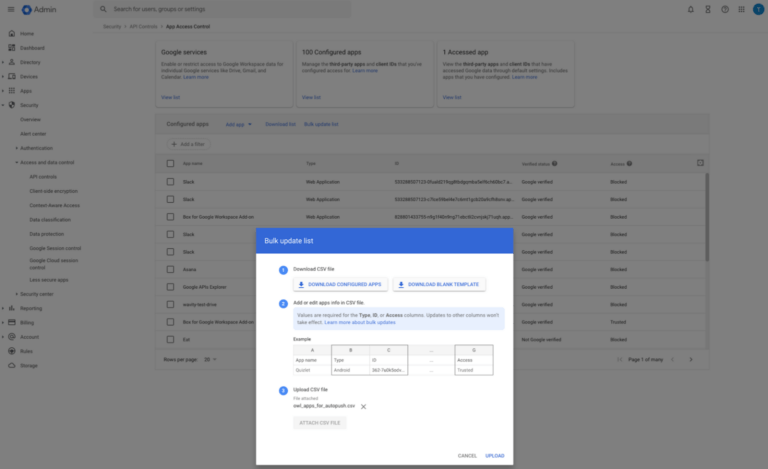Expand the Billing sidebar arrow
Image resolution: width=768 pixels, height=469 pixels.
tap(3, 323)
